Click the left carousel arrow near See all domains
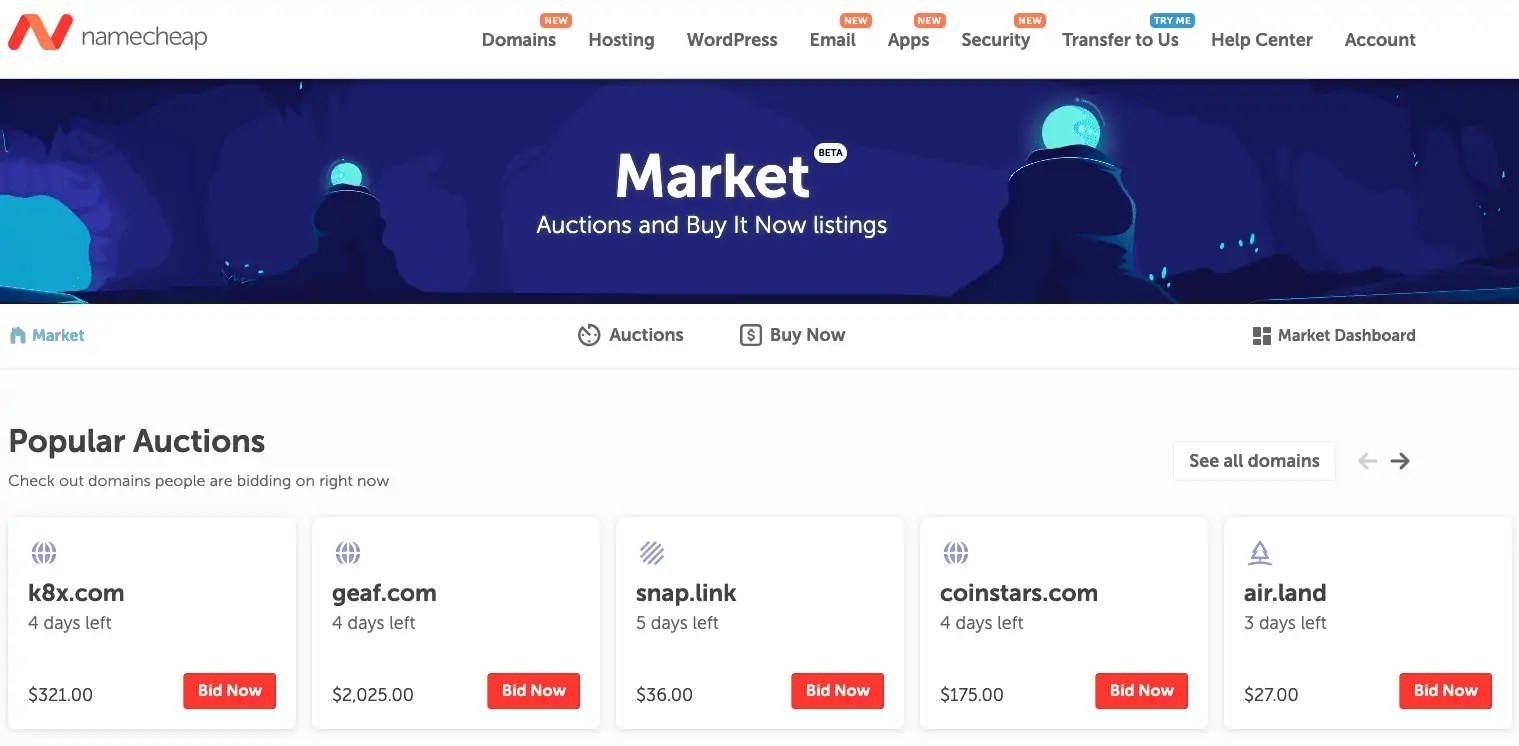1519x746 pixels. (x=1367, y=461)
